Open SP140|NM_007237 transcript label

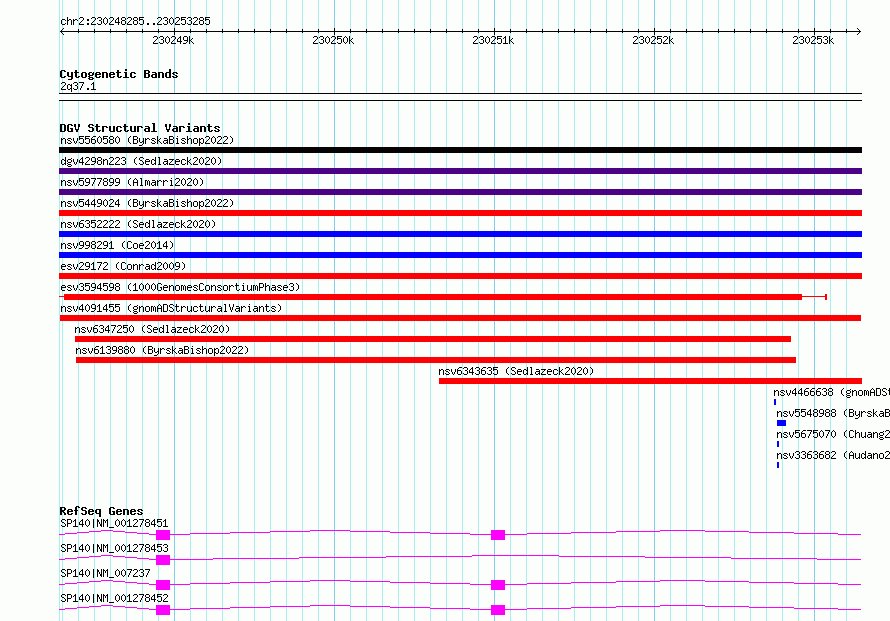pyautogui.click(x=105, y=573)
